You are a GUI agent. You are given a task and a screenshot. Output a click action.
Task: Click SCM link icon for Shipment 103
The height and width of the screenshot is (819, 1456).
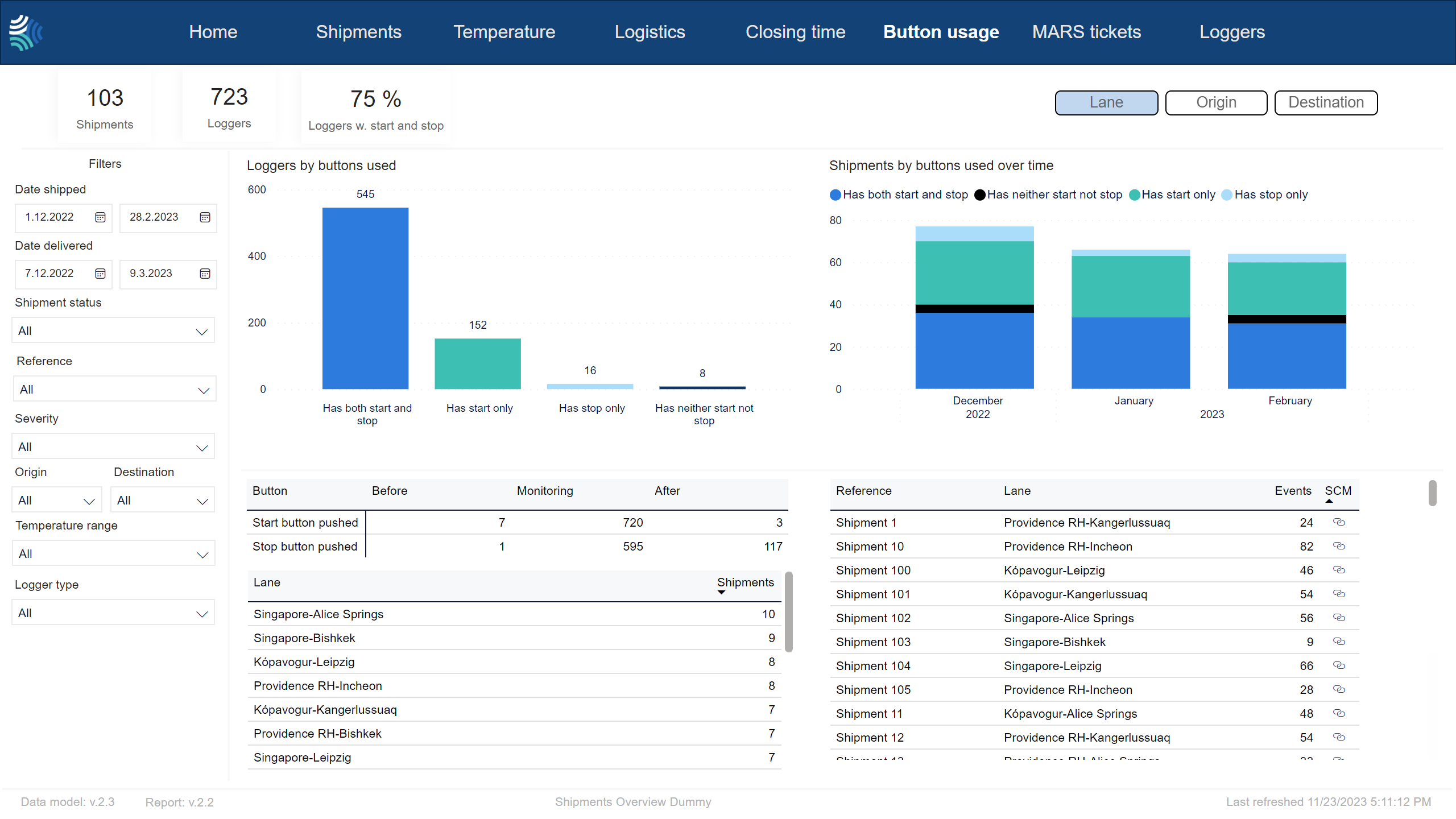click(1339, 642)
